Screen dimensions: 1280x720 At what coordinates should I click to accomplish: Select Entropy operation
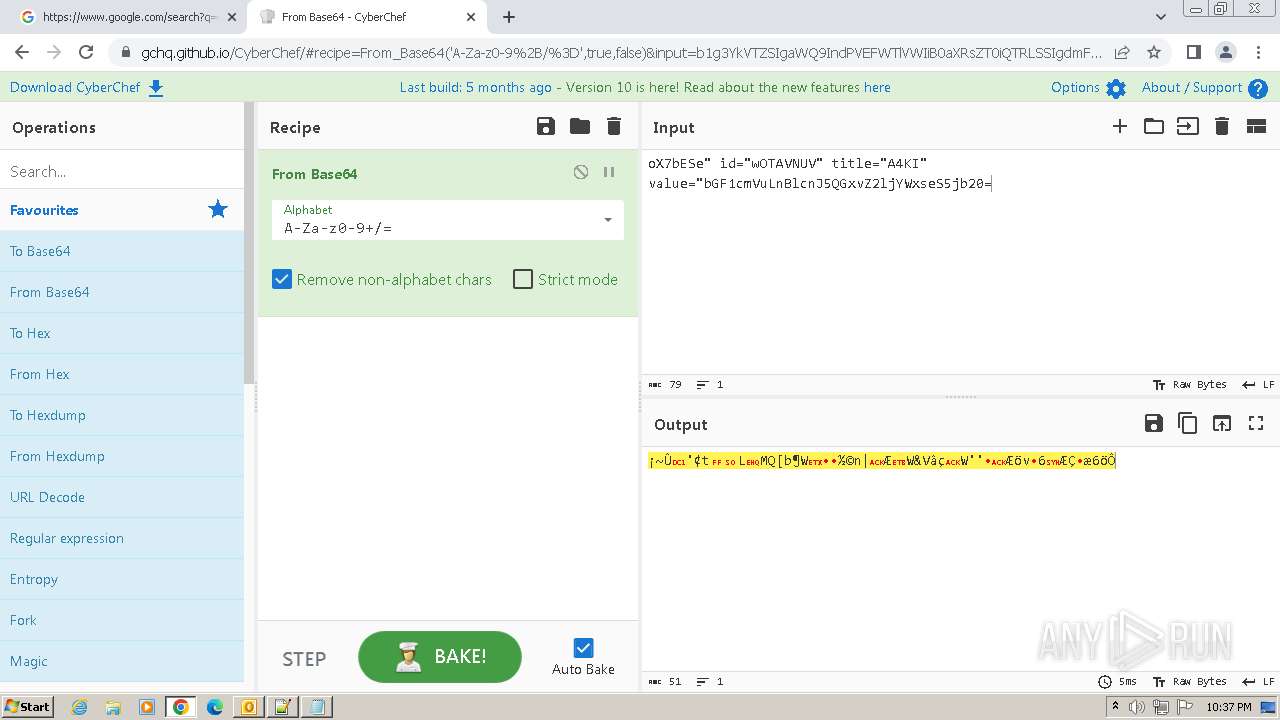[x=122, y=579]
